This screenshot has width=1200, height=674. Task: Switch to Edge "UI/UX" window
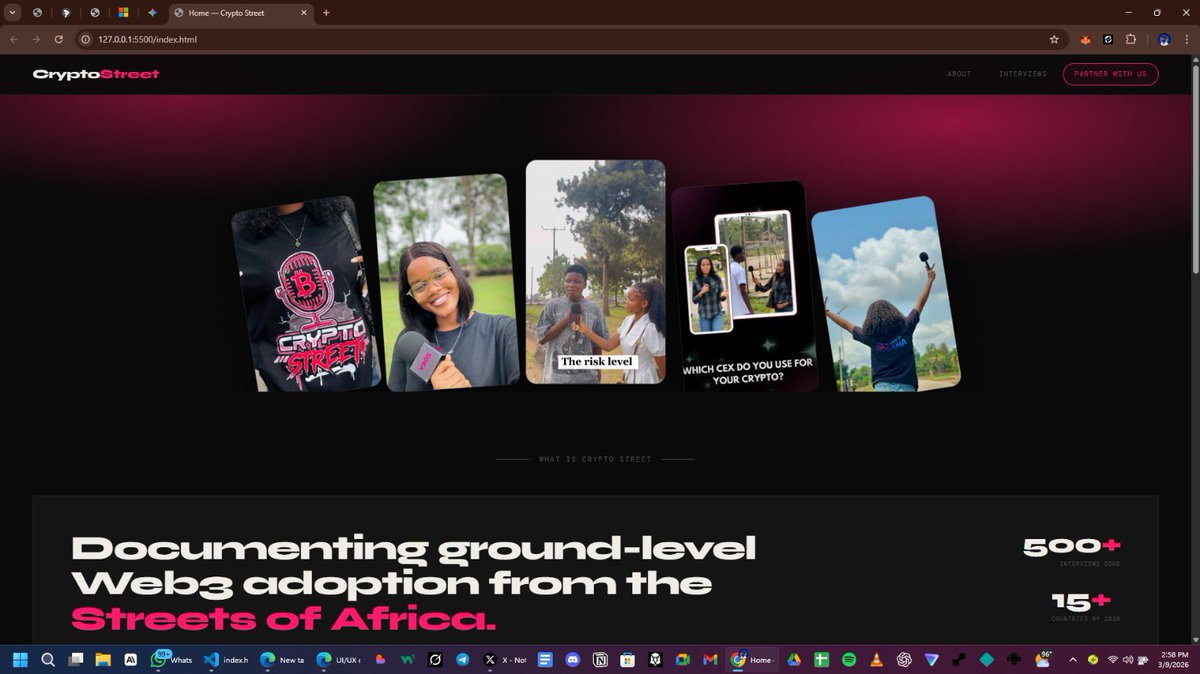click(338, 660)
